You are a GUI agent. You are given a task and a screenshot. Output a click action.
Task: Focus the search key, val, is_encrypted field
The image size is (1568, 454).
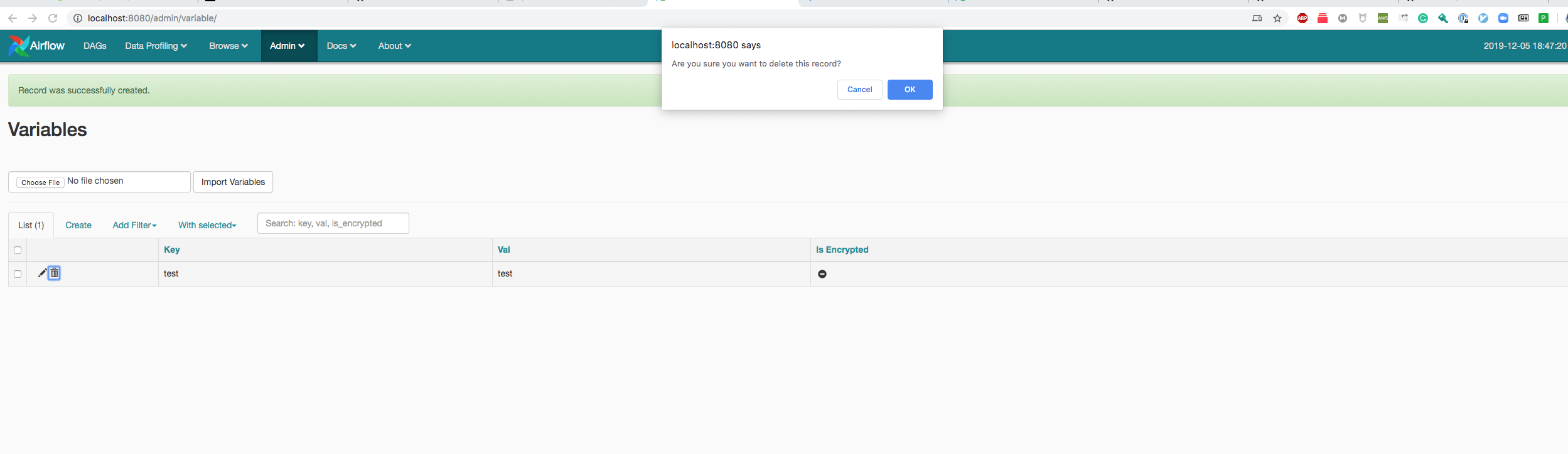click(333, 223)
